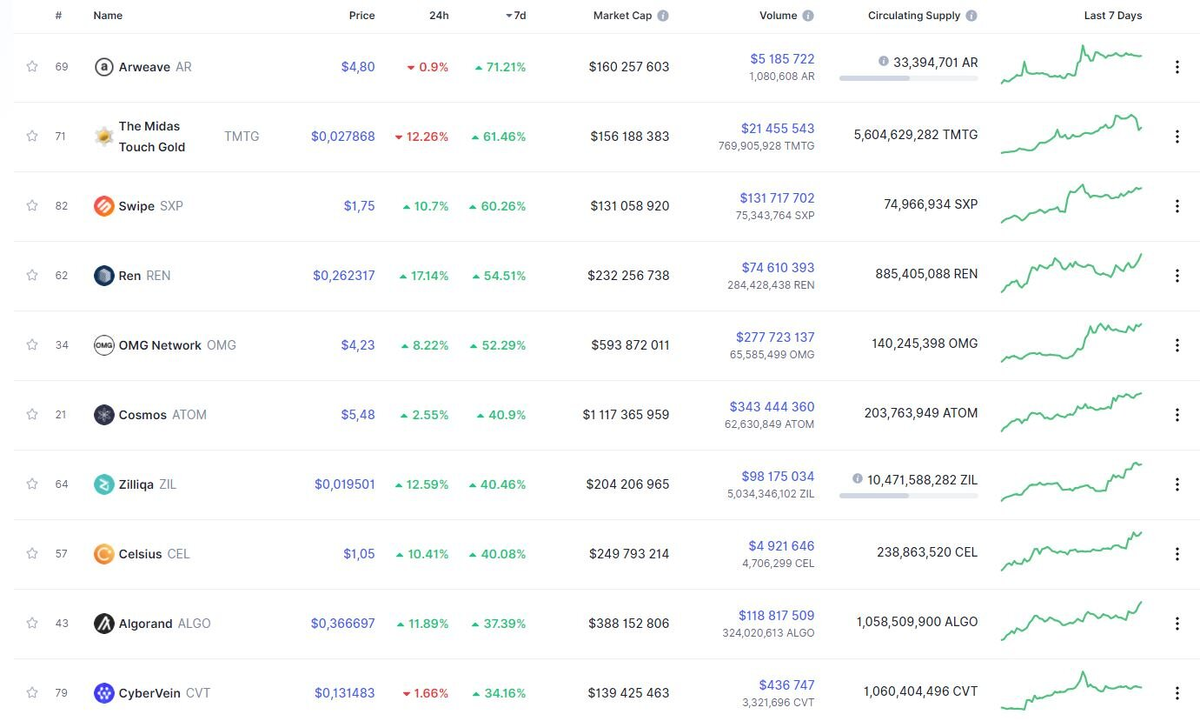
Task: Click the Ren coin logo
Action: tap(104, 275)
